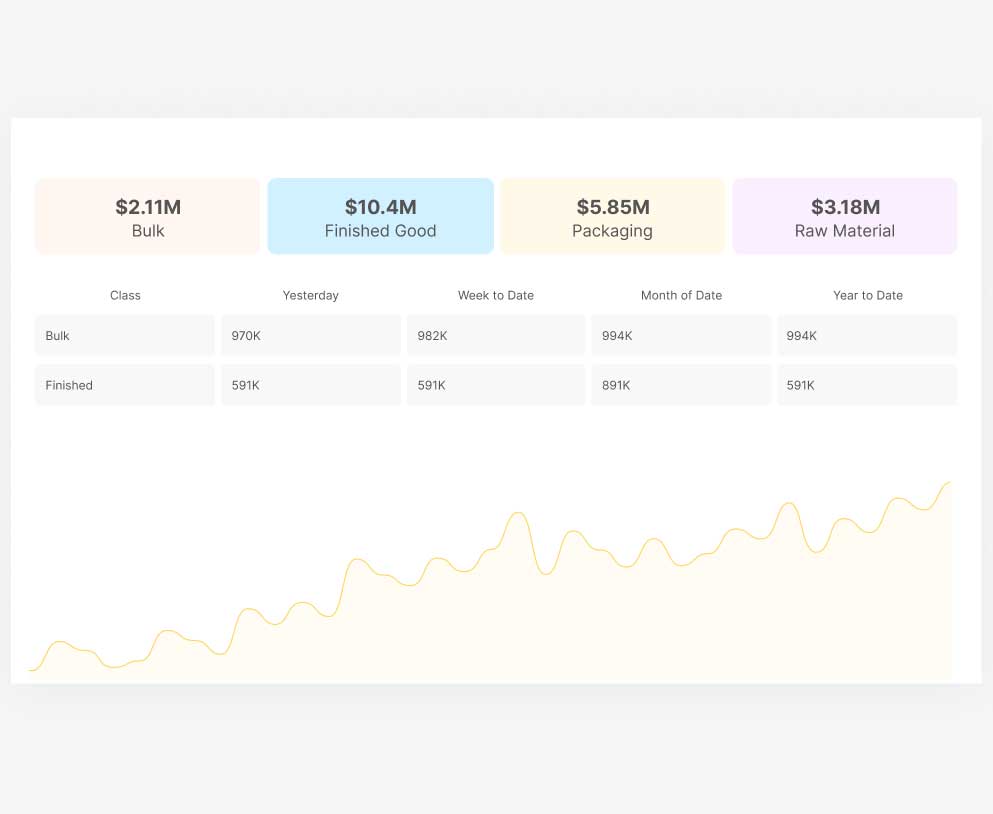Screen dimensions: 993x814
Task: Click the Class column header
Action: [125, 295]
